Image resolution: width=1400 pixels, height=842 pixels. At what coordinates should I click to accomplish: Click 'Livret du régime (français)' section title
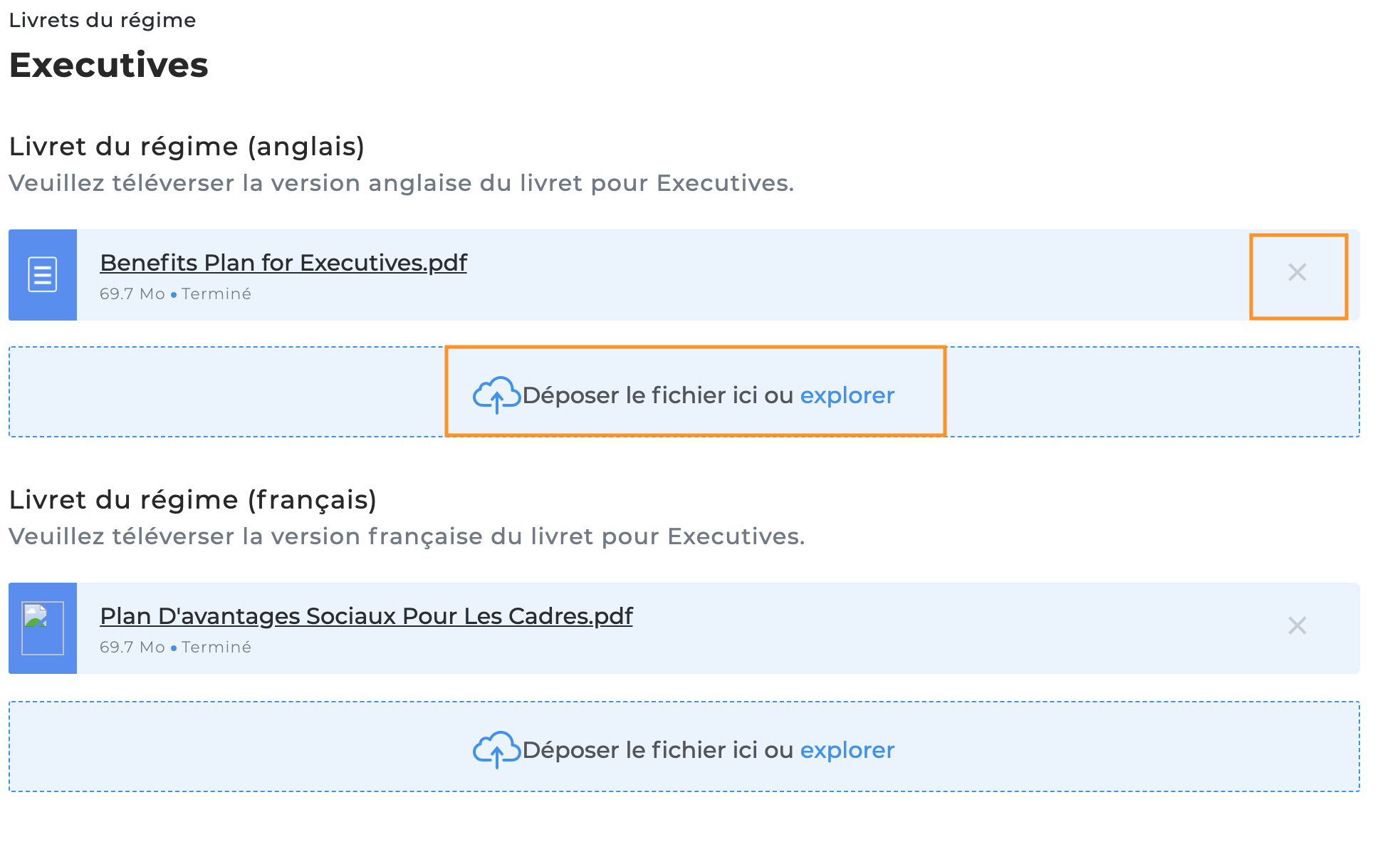[193, 500]
